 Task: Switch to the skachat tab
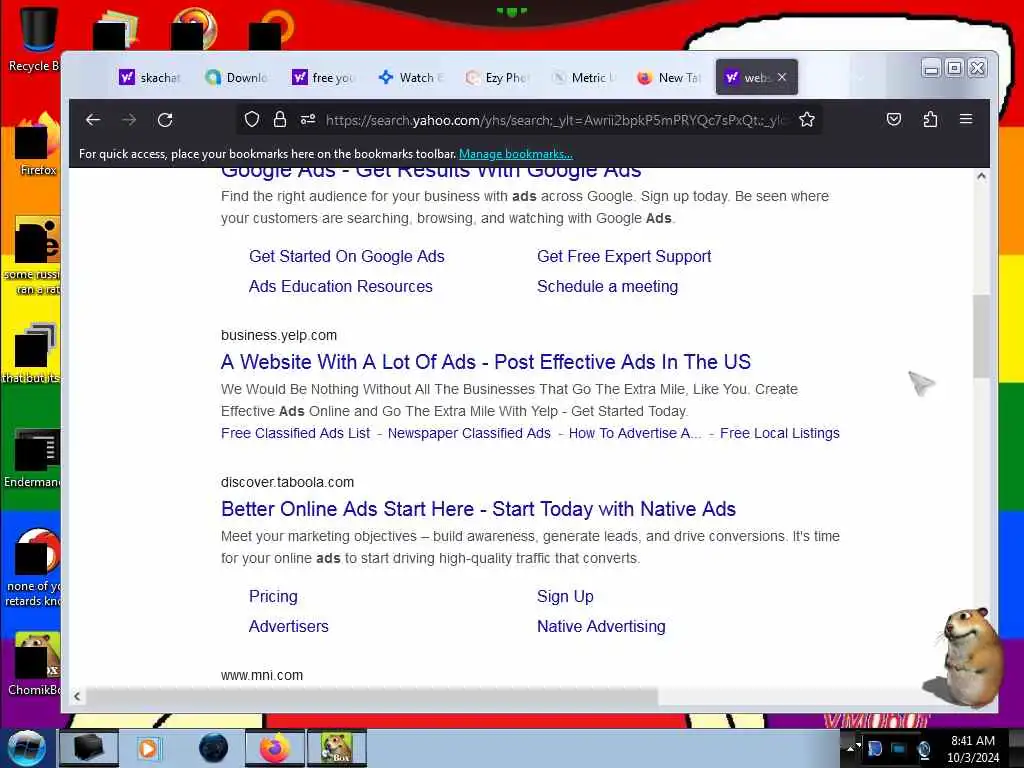click(150, 78)
